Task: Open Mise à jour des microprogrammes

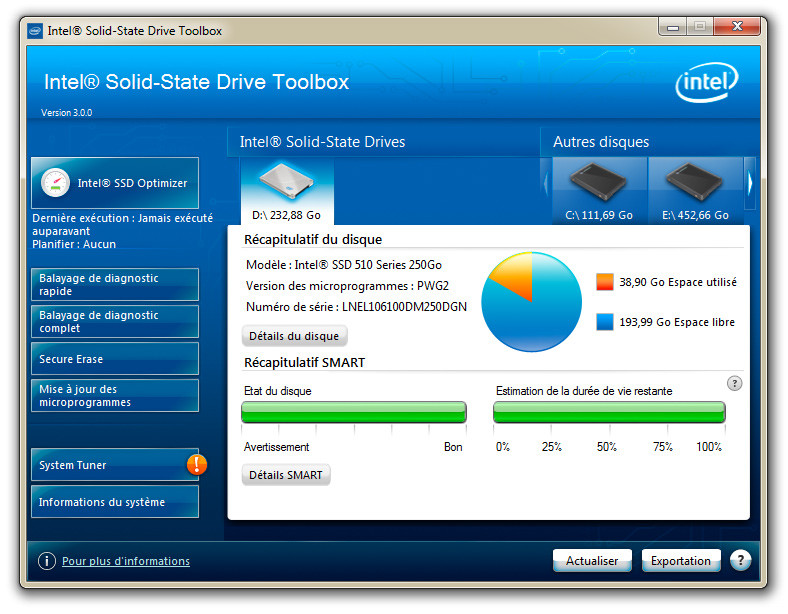Action: click(x=115, y=396)
